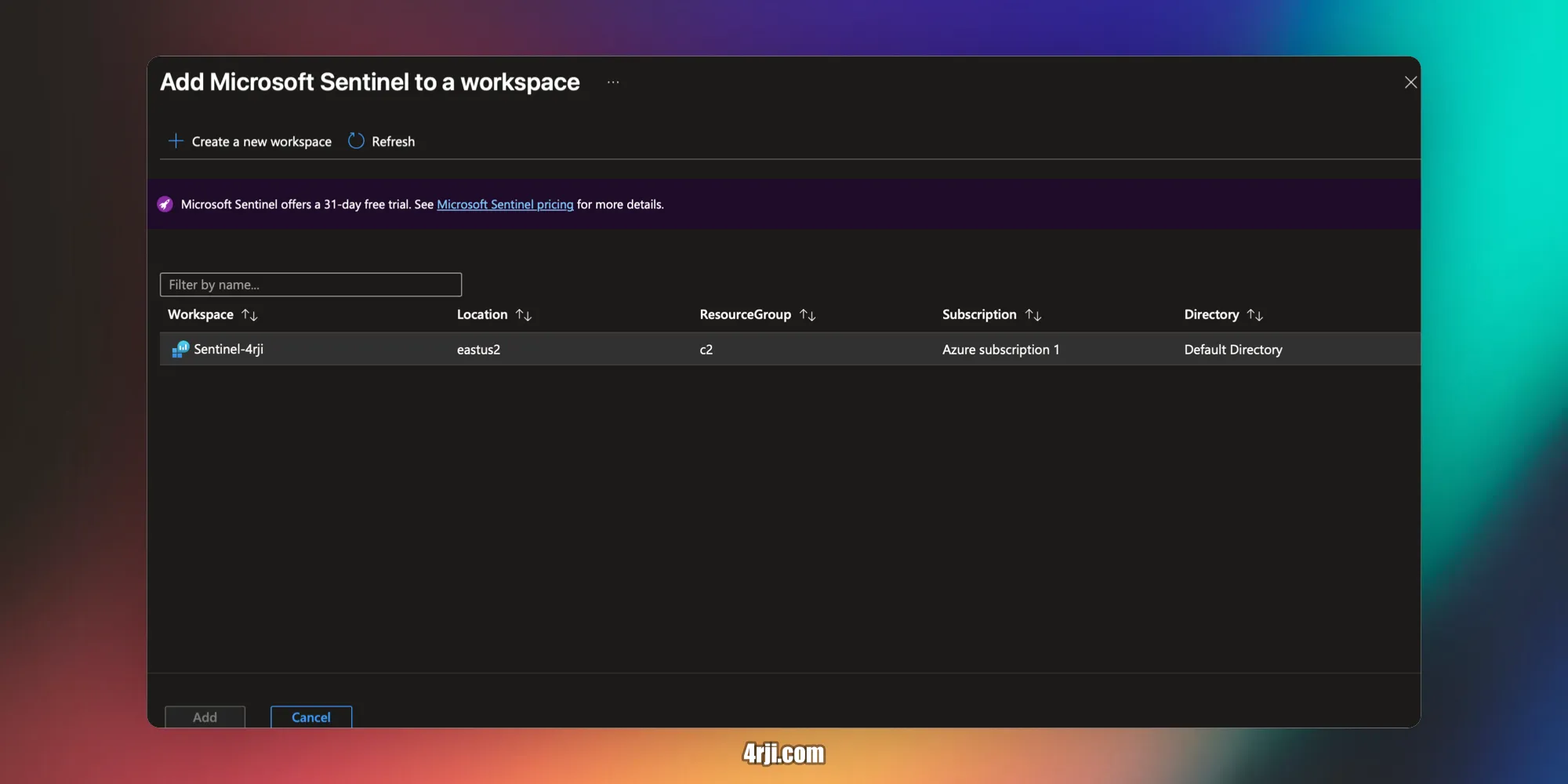Click the workspace icon beside Sentinel-4rji
The height and width of the screenshot is (784, 1568).
[180, 349]
